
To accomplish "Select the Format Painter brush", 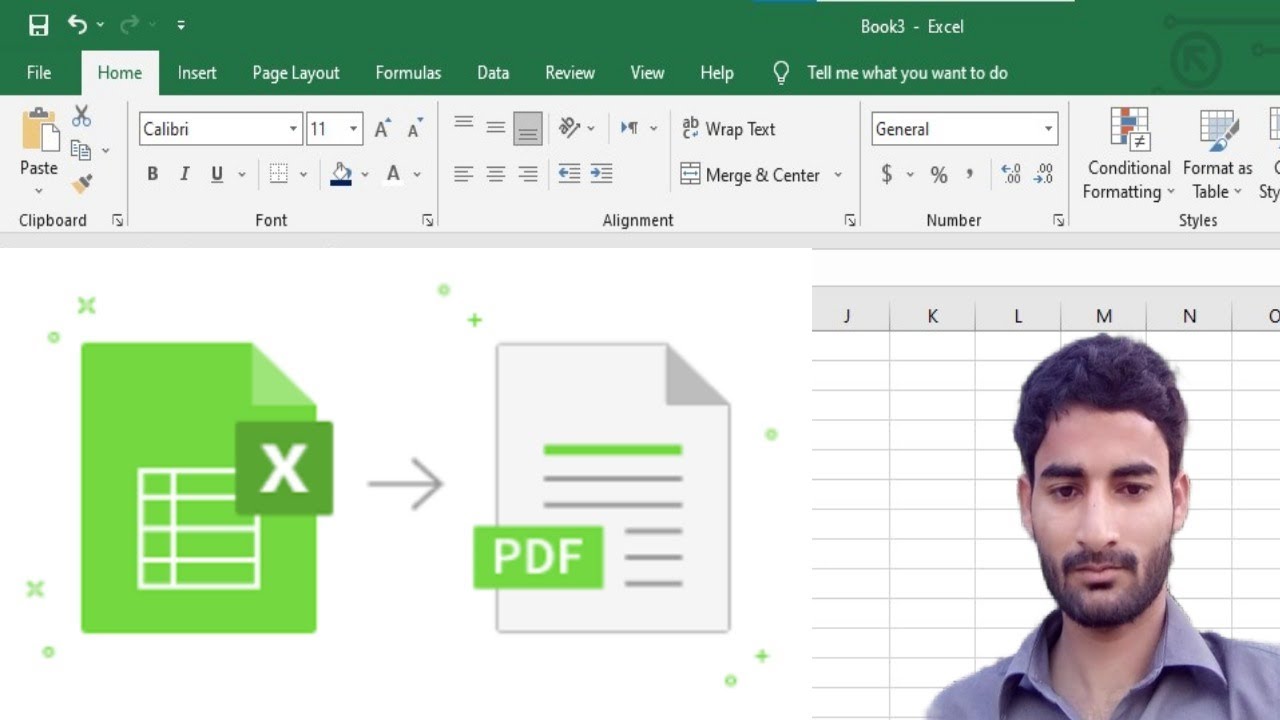I will click(82, 184).
